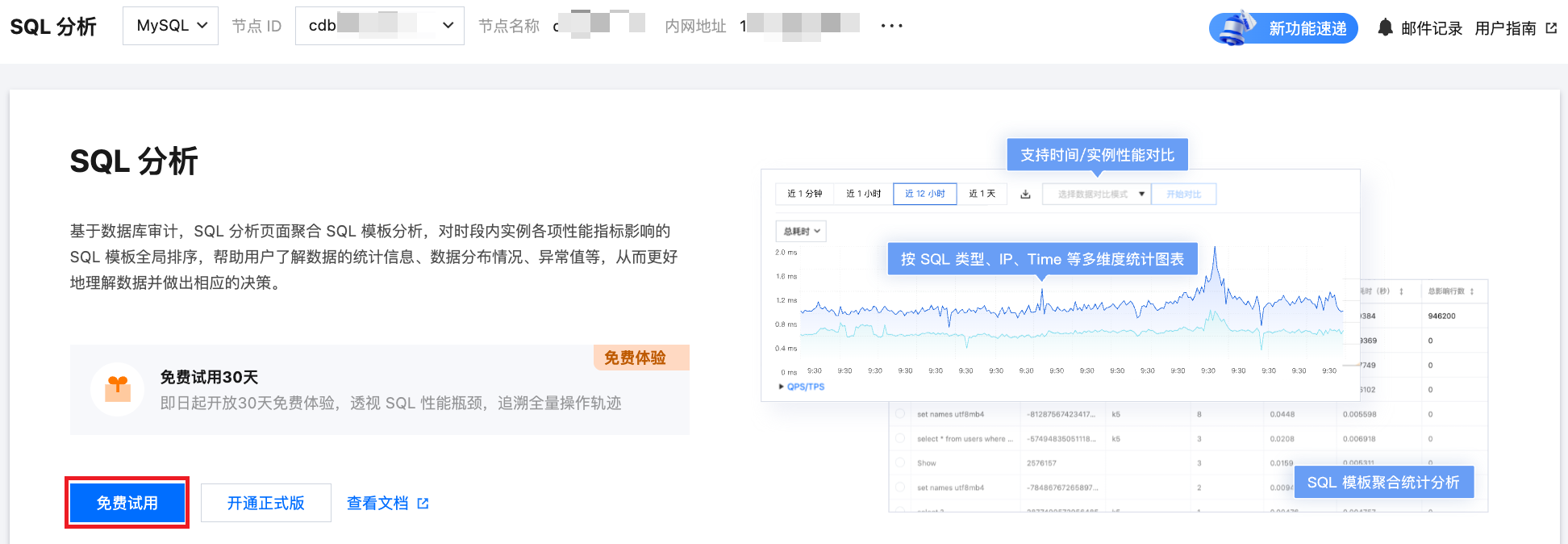Open the 总耗时 metric dropdown
Viewport: 1568px width, 544px height.
(x=801, y=232)
